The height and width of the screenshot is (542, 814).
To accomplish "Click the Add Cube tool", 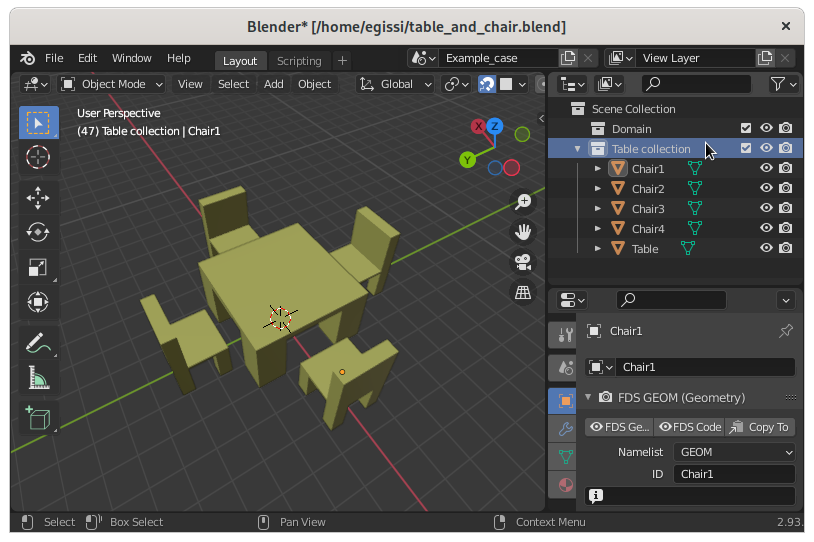I will (38, 419).
